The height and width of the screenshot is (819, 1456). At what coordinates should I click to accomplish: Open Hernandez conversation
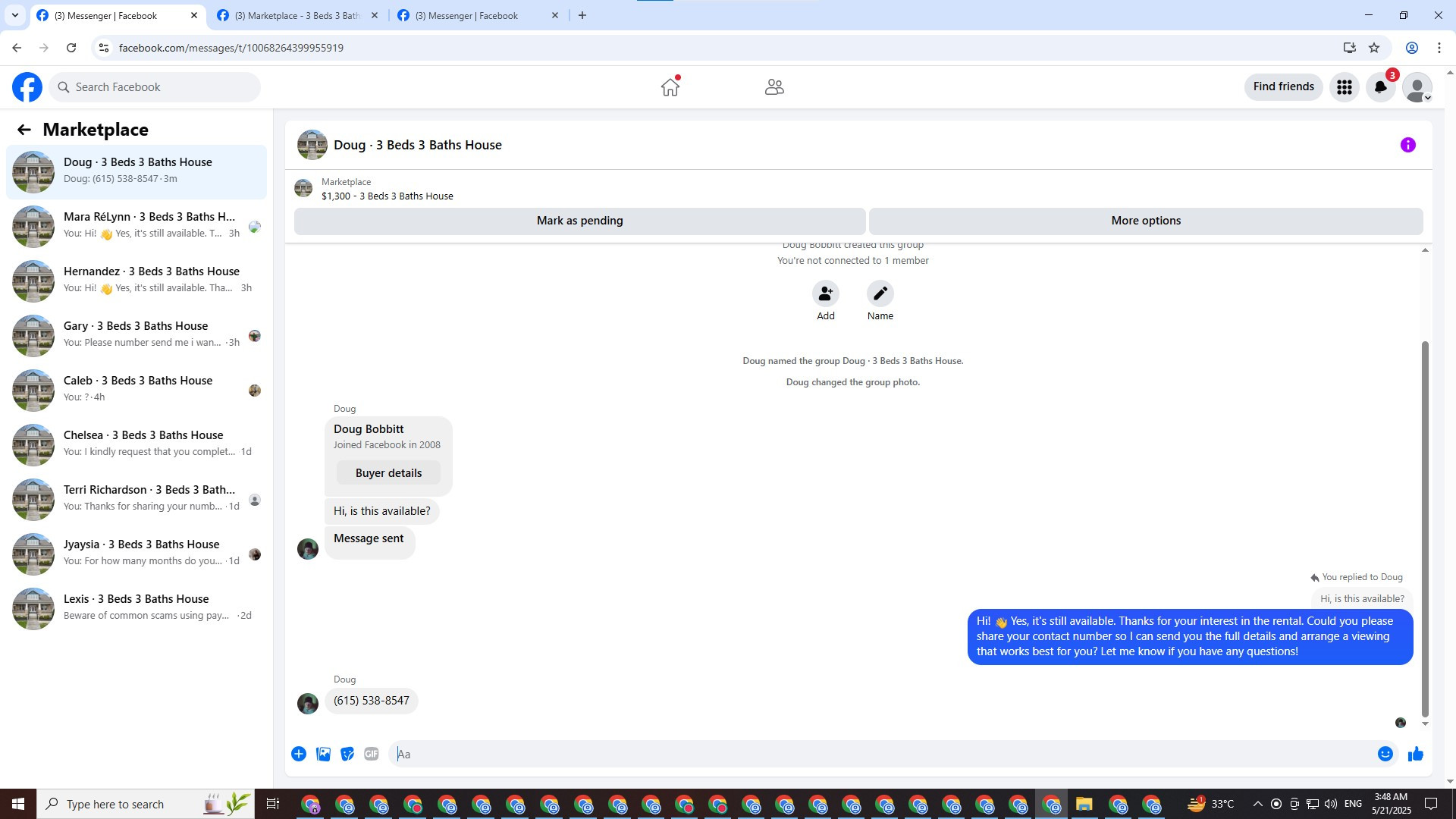[x=136, y=281]
